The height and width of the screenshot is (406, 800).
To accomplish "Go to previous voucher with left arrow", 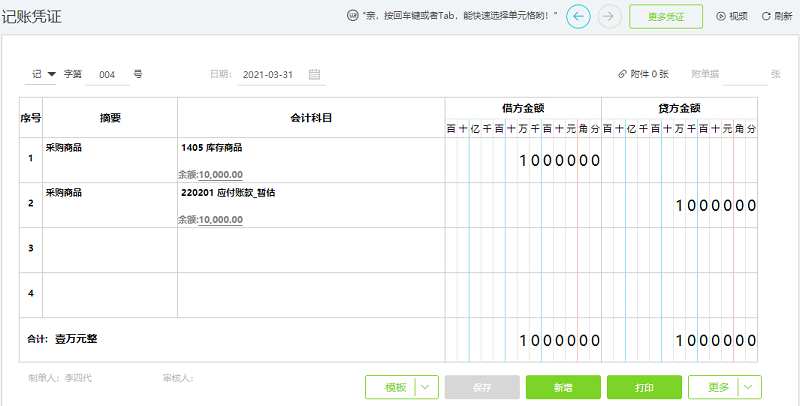I will tap(578, 17).
